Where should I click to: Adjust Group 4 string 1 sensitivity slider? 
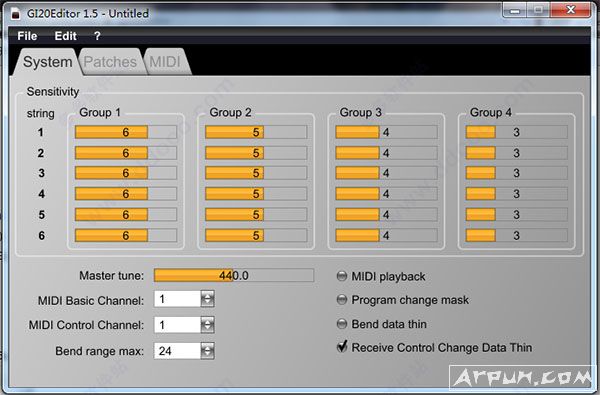pyautogui.click(x=517, y=132)
